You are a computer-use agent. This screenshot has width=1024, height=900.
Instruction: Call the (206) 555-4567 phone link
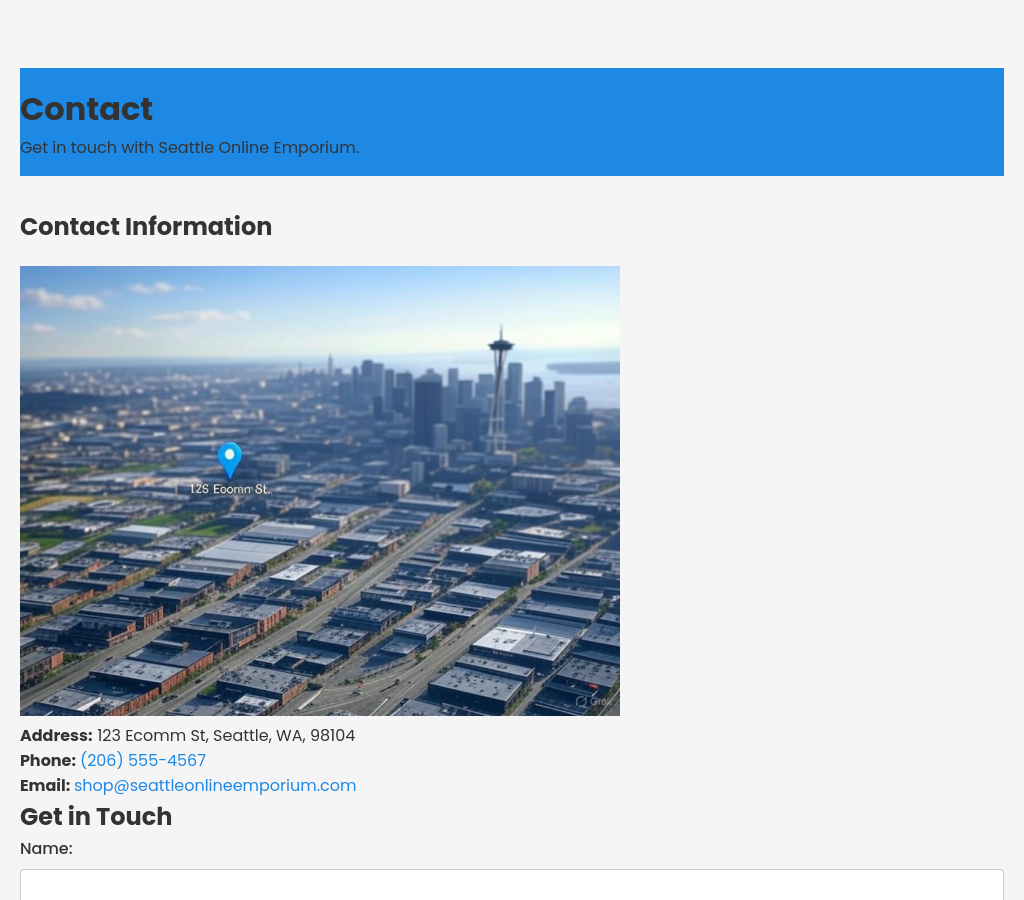143,761
